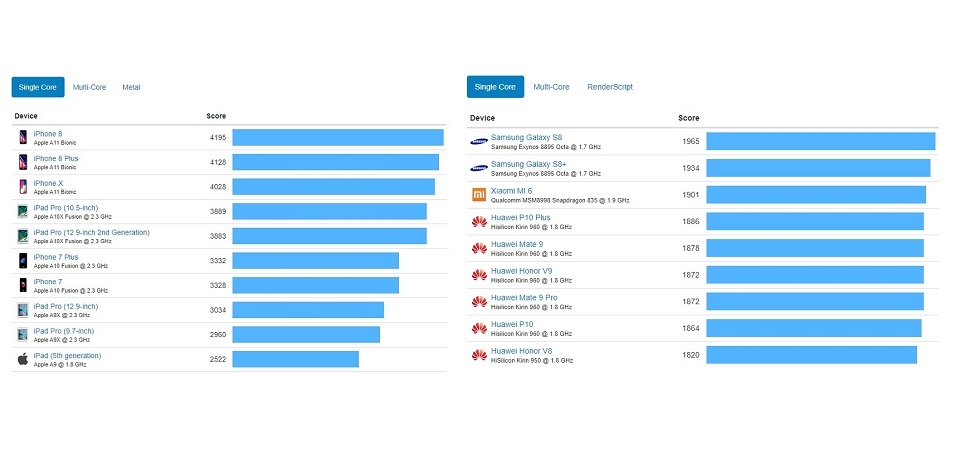Click the iPad Pro (9.7-inch) device icon
960x471 pixels.
pyautogui.click(x=23, y=334)
